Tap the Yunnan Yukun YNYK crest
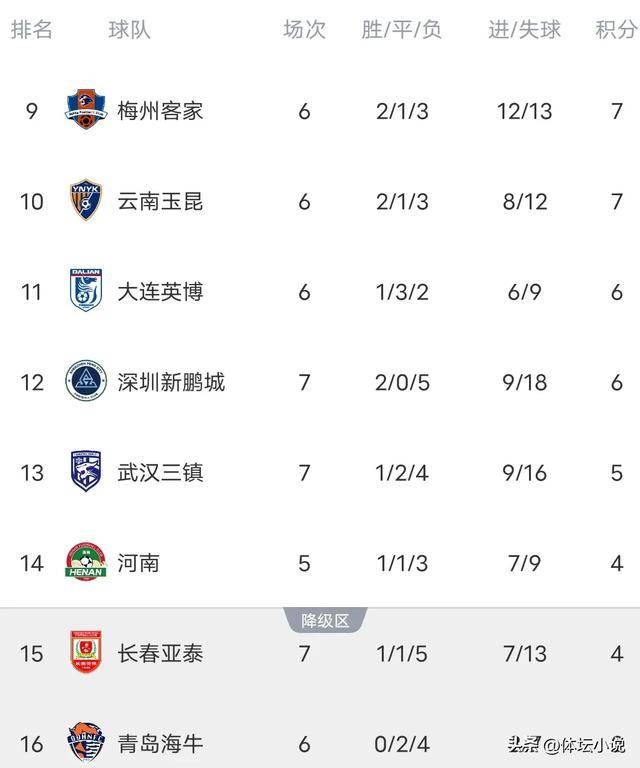Screen dimensions: 640x768 (x=86, y=200)
